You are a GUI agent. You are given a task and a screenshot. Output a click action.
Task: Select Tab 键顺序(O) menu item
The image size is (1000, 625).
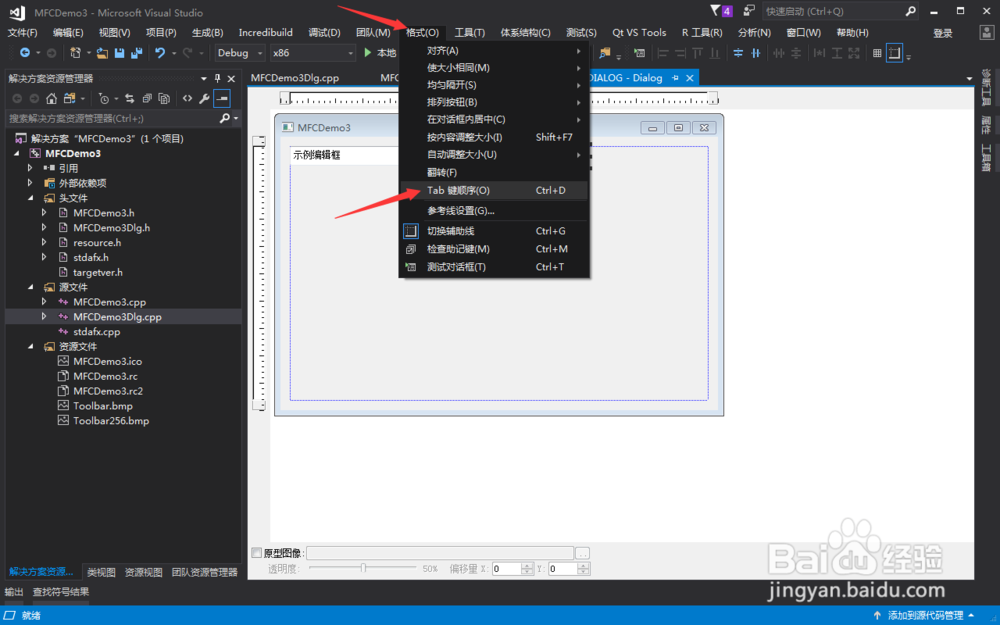point(494,190)
